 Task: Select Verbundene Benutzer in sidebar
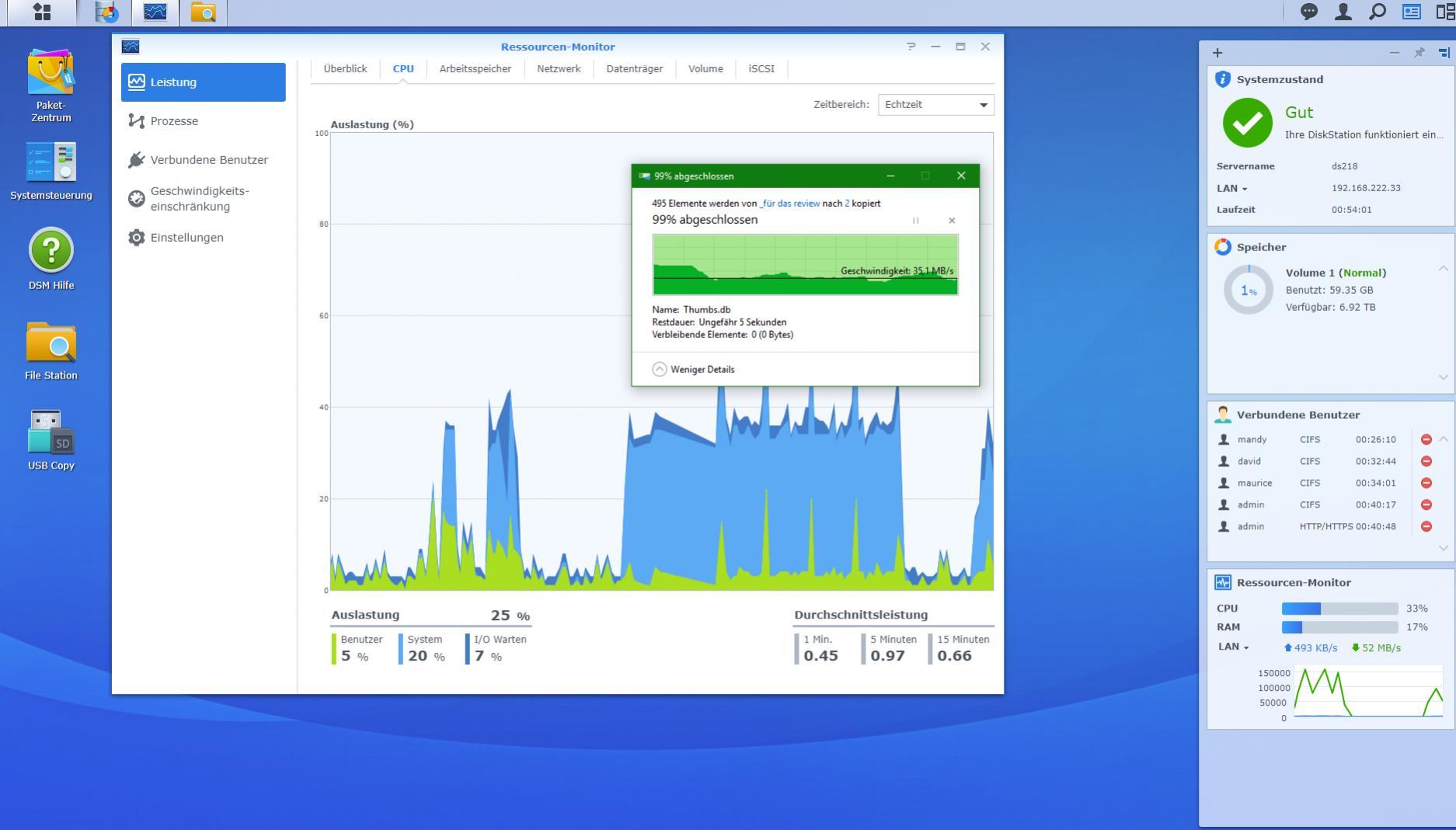click(x=204, y=160)
